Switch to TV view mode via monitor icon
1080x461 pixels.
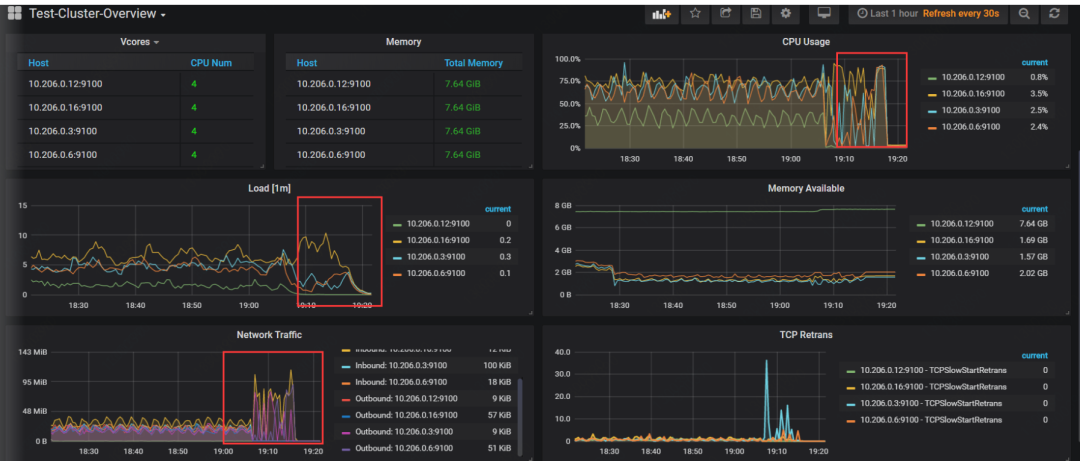pos(824,14)
